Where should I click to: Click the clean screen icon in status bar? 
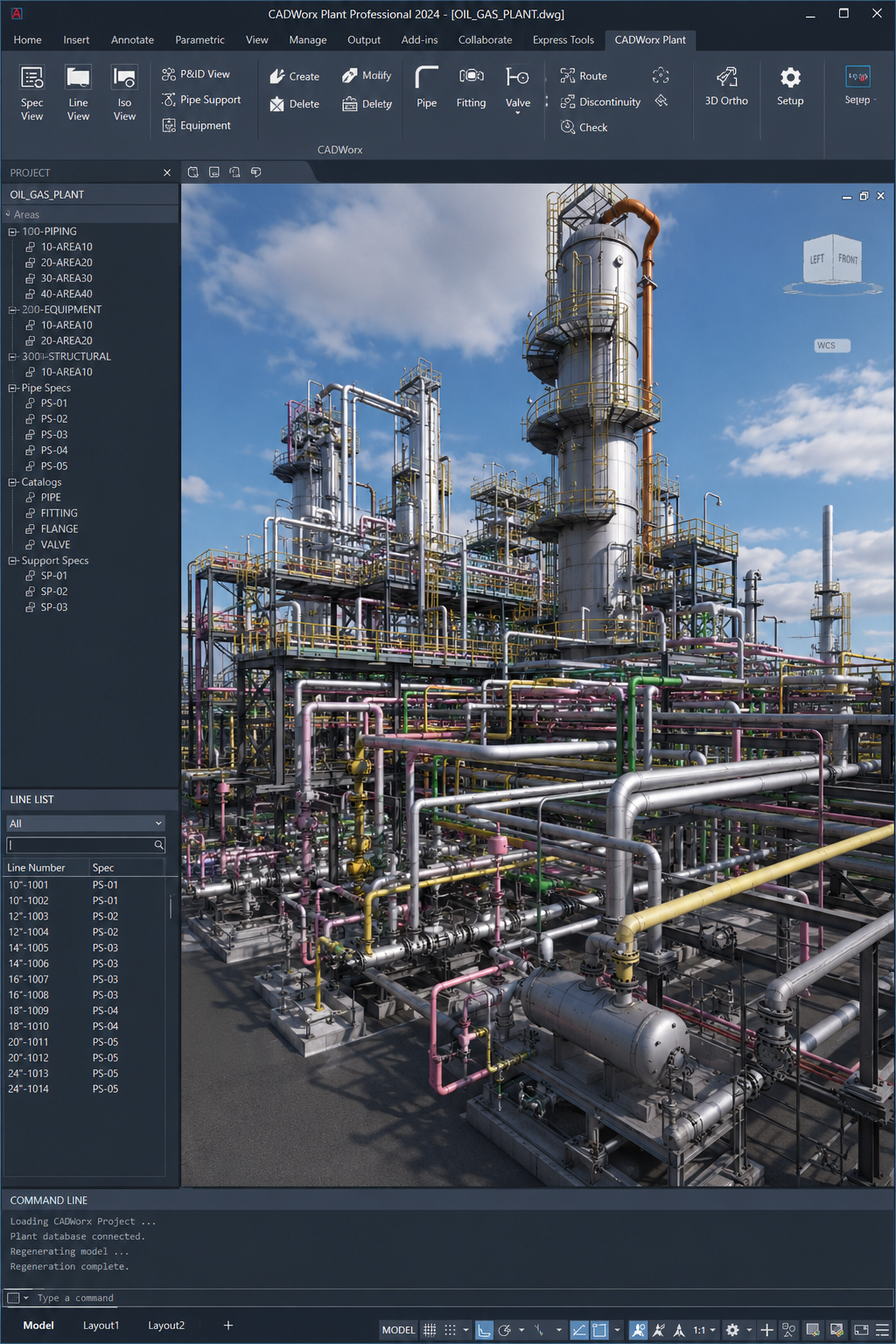861,1330
